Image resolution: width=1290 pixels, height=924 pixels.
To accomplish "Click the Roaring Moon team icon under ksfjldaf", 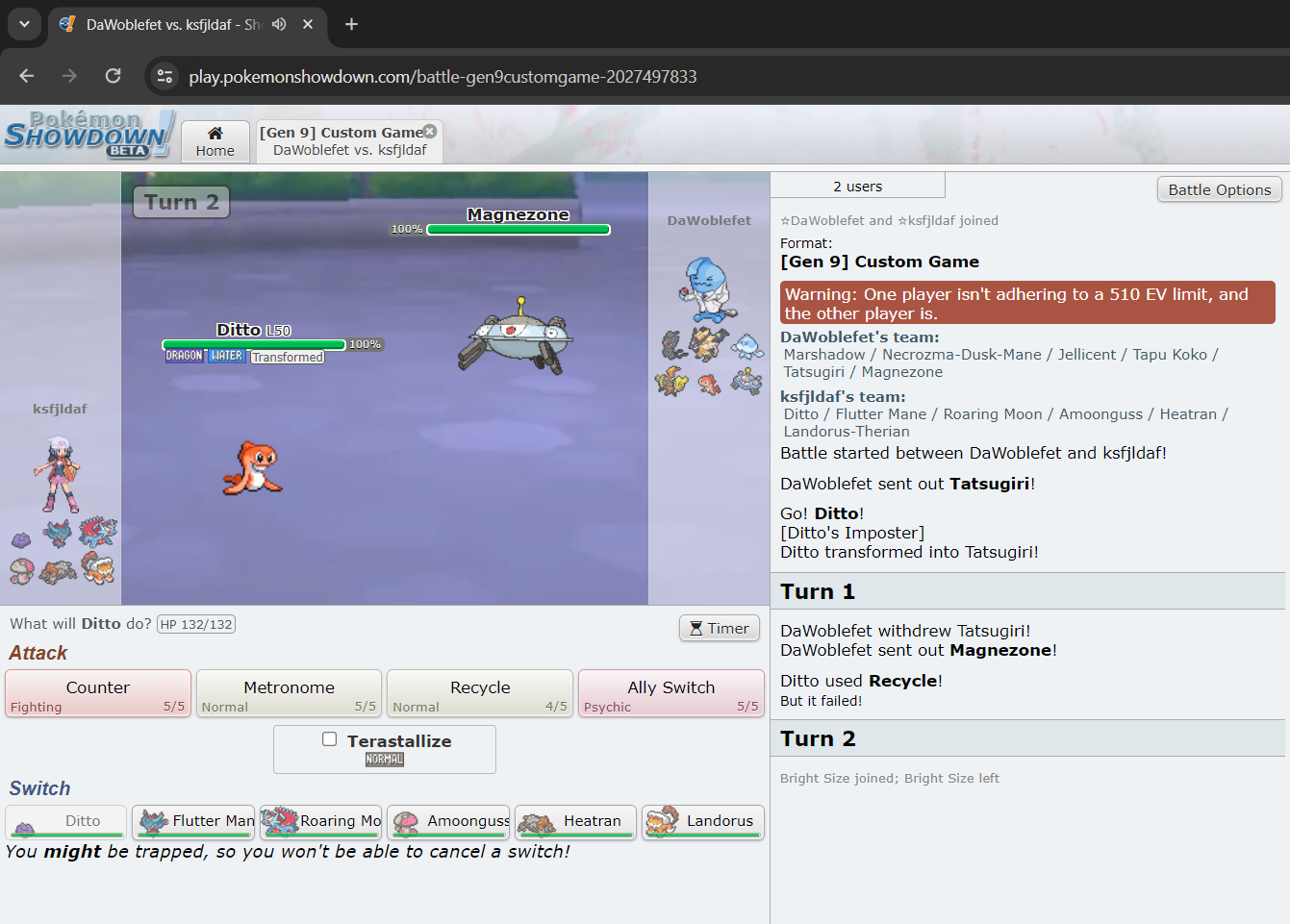I will [x=97, y=532].
